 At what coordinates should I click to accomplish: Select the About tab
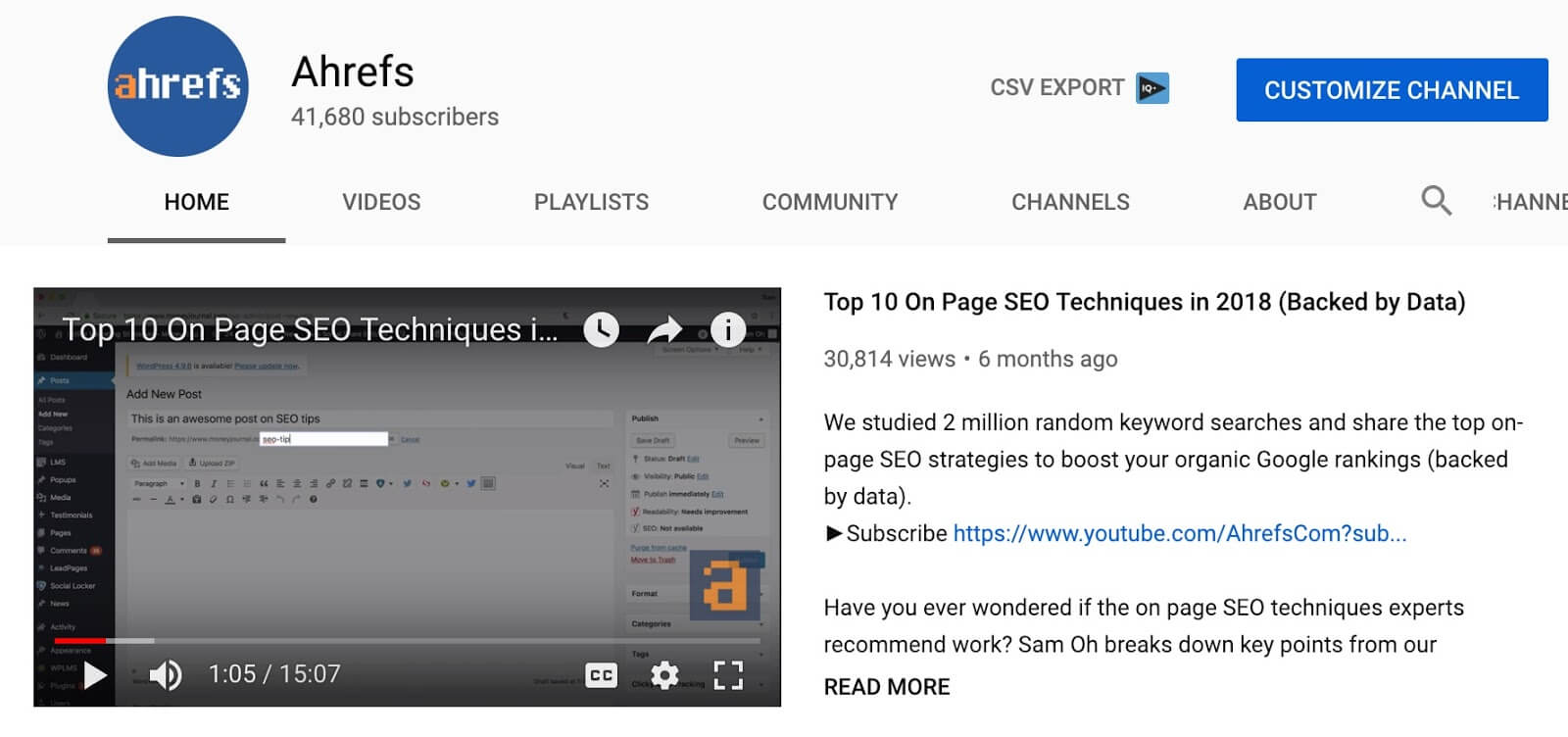(1280, 202)
